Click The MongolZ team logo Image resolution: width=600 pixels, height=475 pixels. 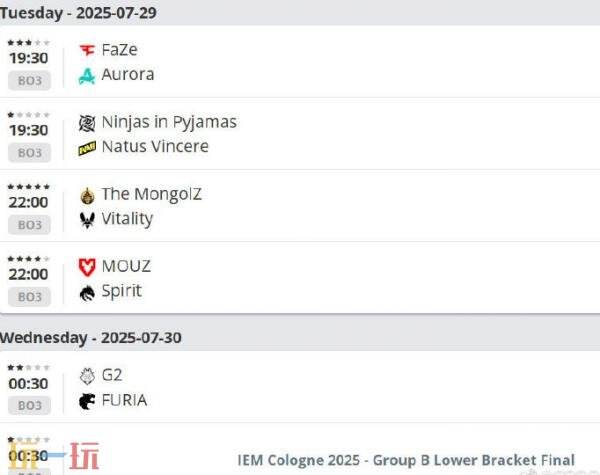[87, 196]
